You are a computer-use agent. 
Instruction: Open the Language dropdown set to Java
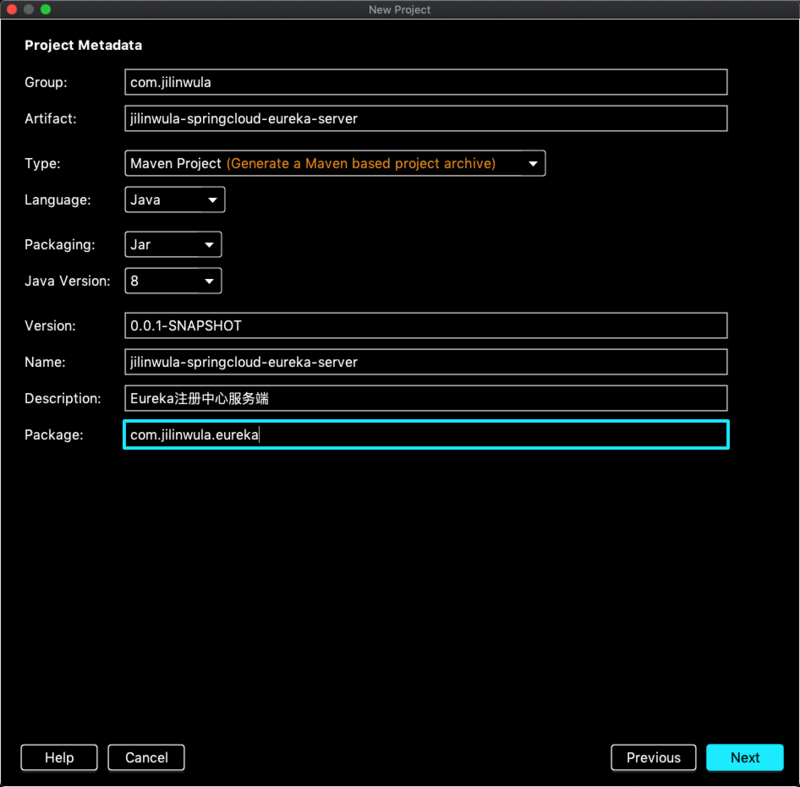pyautogui.click(x=174, y=199)
